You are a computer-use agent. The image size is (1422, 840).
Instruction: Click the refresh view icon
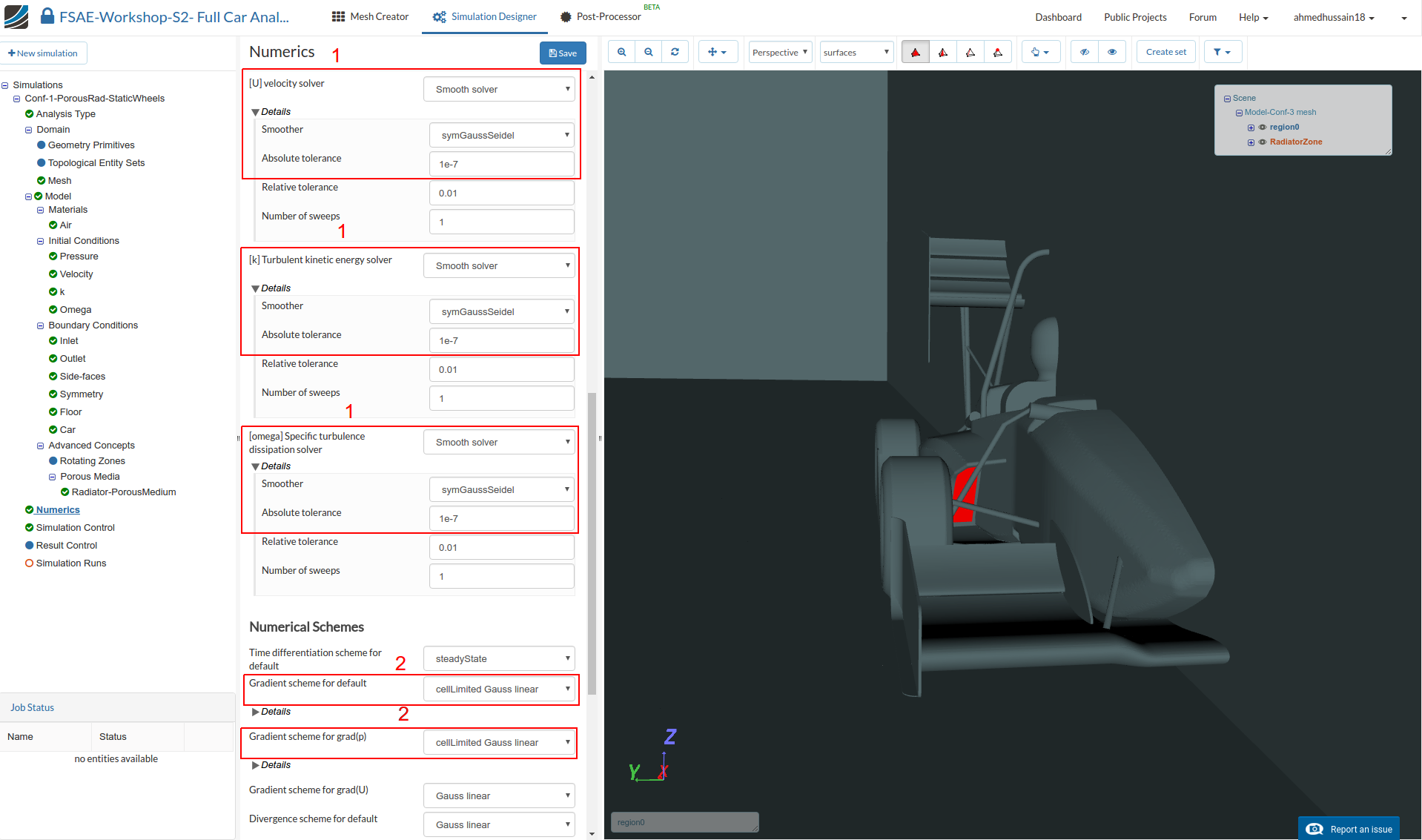(x=675, y=51)
